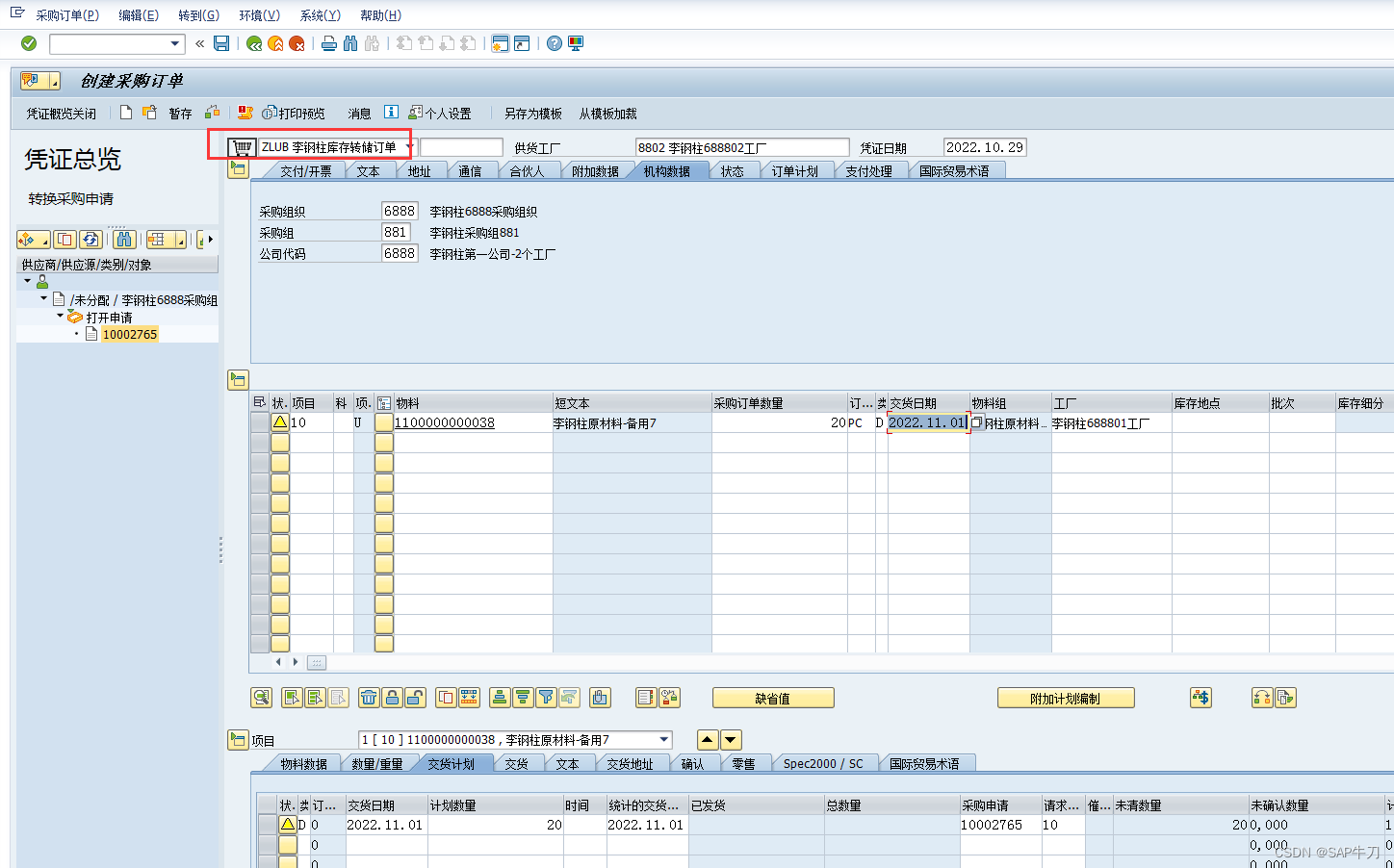Click the Save floppy disk icon
This screenshot has width=1394, height=868.
221,43
